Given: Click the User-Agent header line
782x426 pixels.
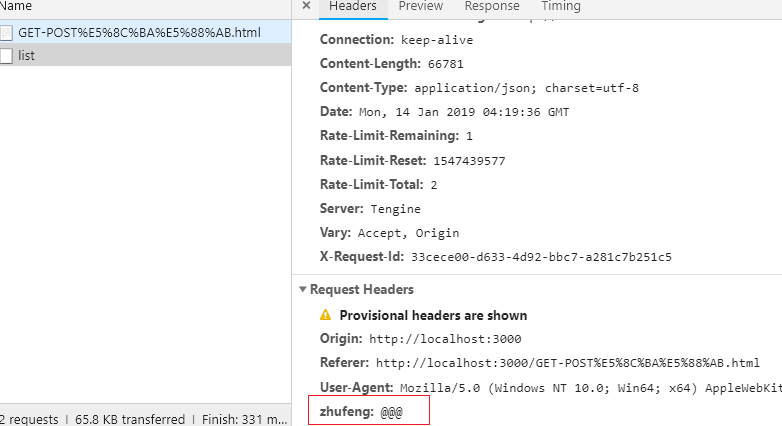Looking at the screenshot, I should pos(550,387).
